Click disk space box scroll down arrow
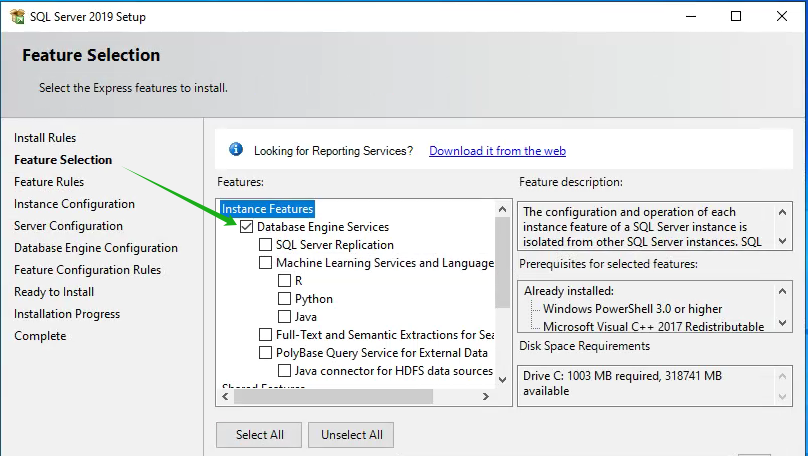 (x=782, y=397)
